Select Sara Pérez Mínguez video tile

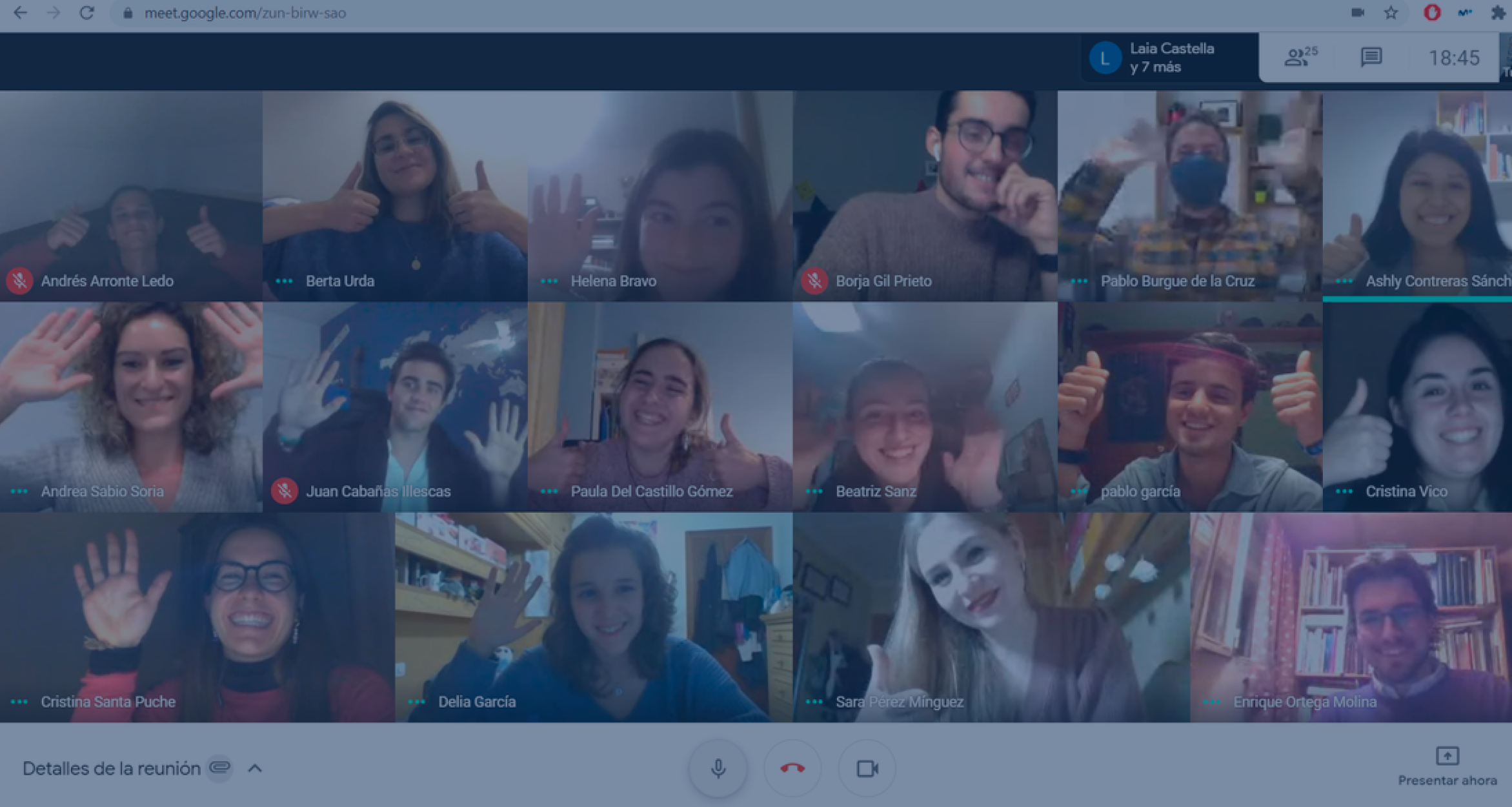pos(991,617)
